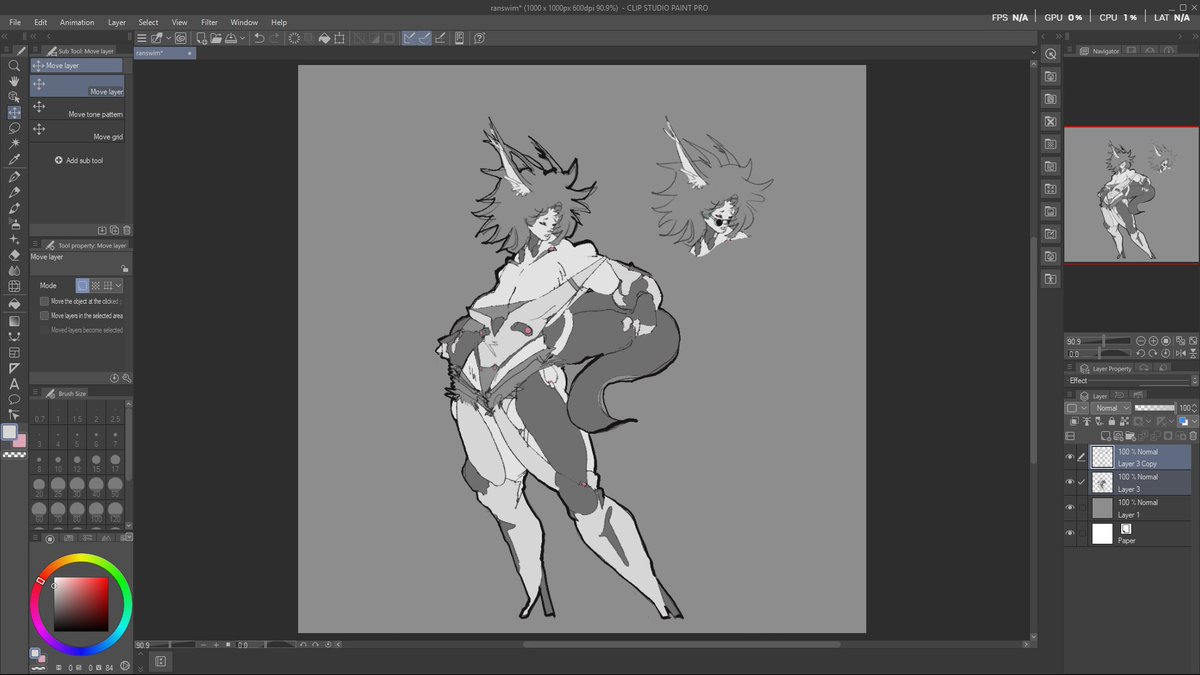The height and width of the screenshot is (675, 1200).
Task: Click layer opacity slider bar
Action: pyautogui.click(x=1155, y=408)
